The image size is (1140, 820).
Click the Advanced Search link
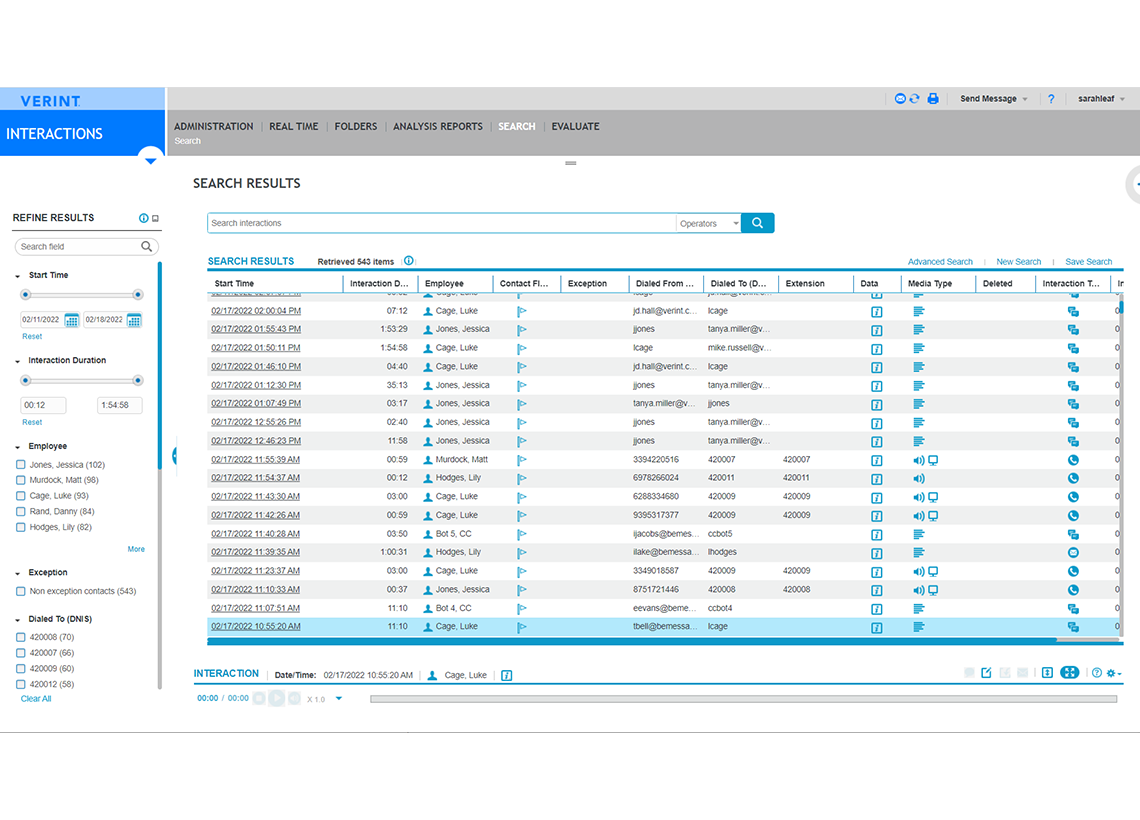[940, 261]
